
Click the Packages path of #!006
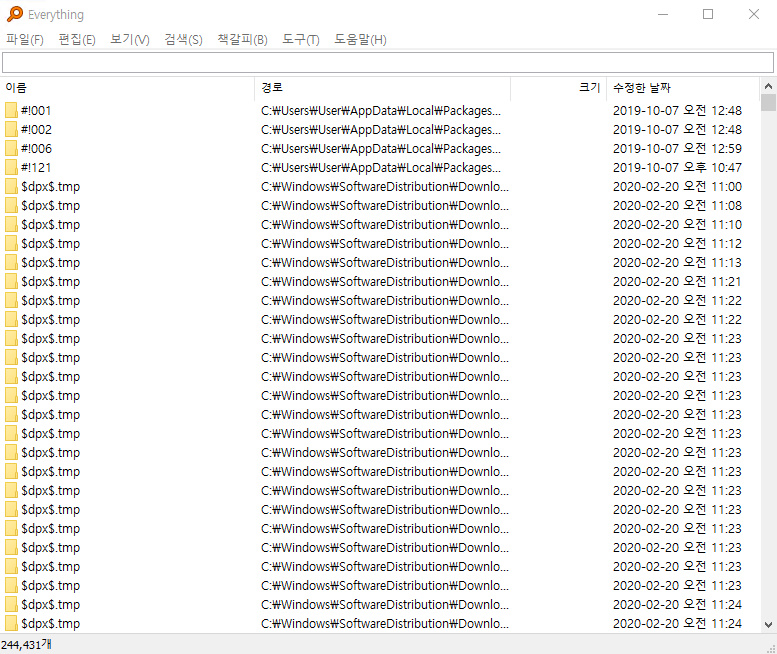pyautogui.click(x=381, y=148)
